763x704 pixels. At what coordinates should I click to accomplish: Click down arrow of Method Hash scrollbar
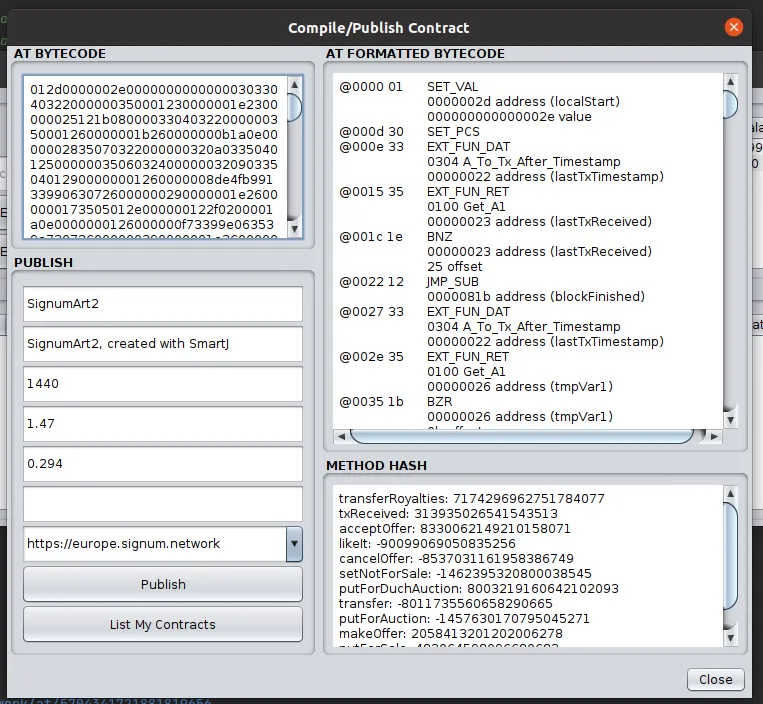730,638
